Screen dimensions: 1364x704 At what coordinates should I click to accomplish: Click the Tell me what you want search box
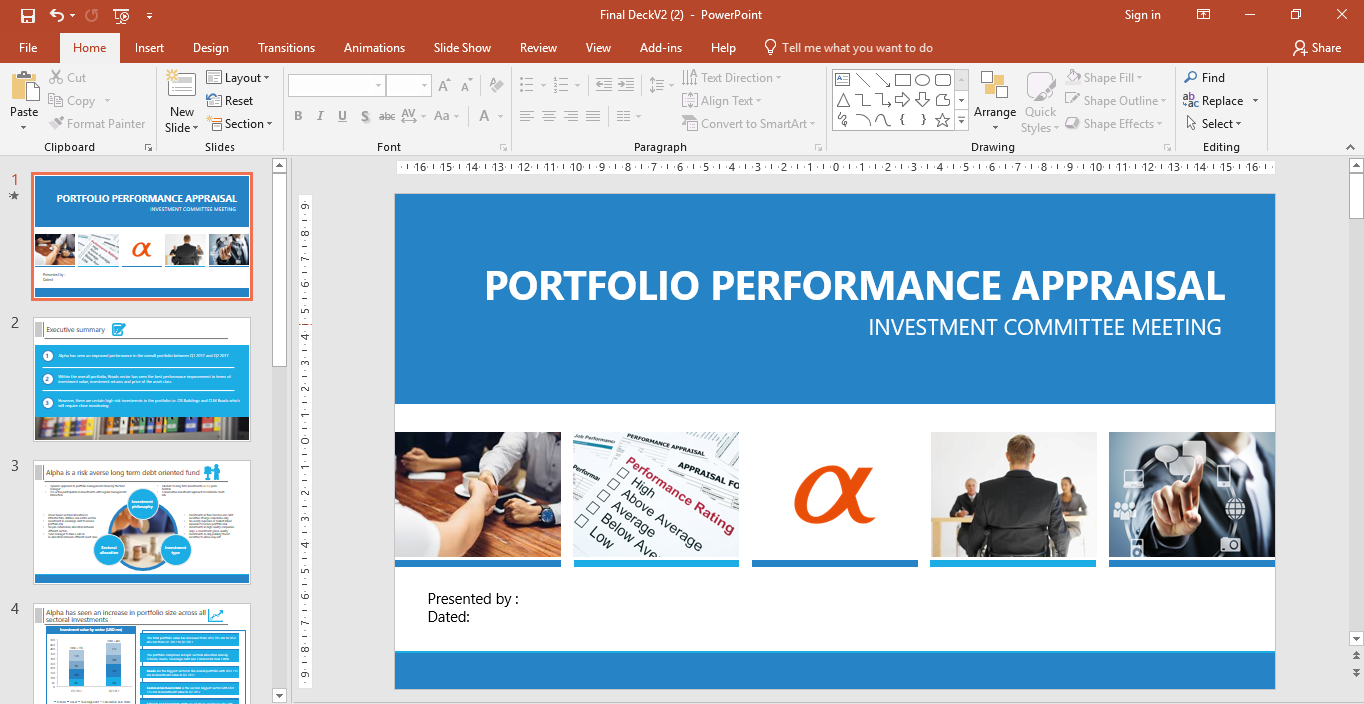848,48
